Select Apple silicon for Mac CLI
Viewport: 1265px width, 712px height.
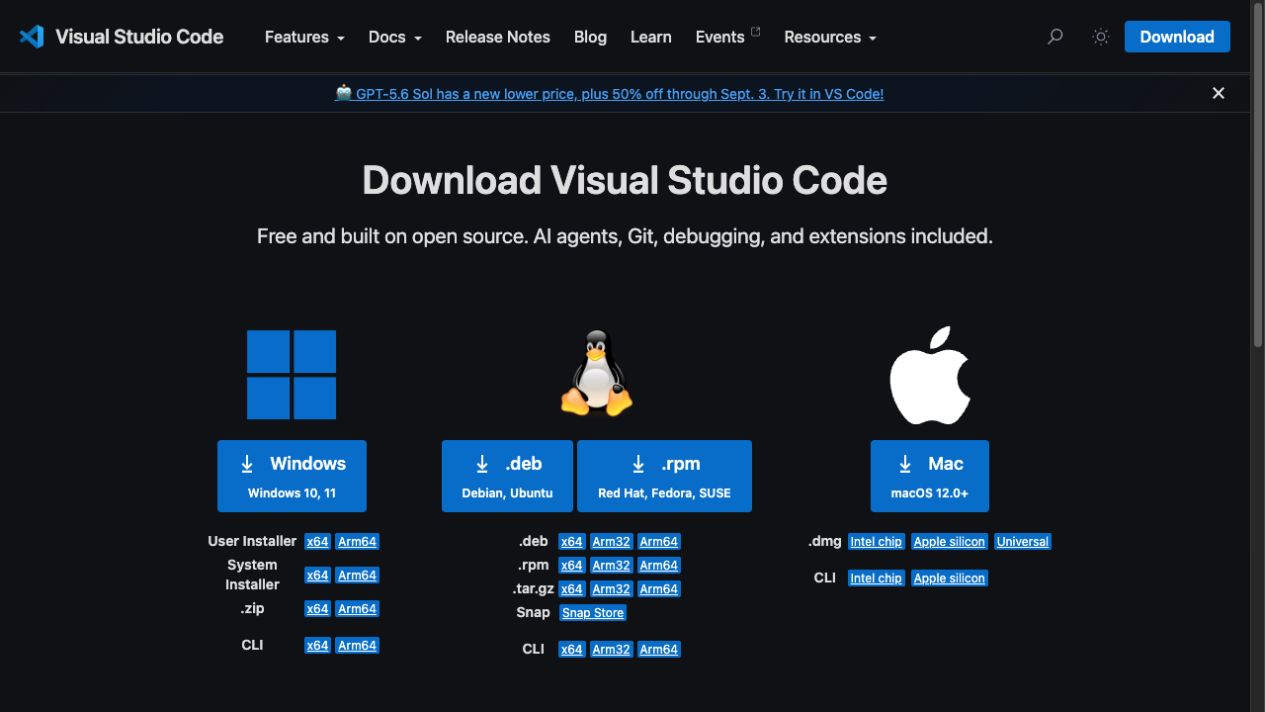pos(949,578)
